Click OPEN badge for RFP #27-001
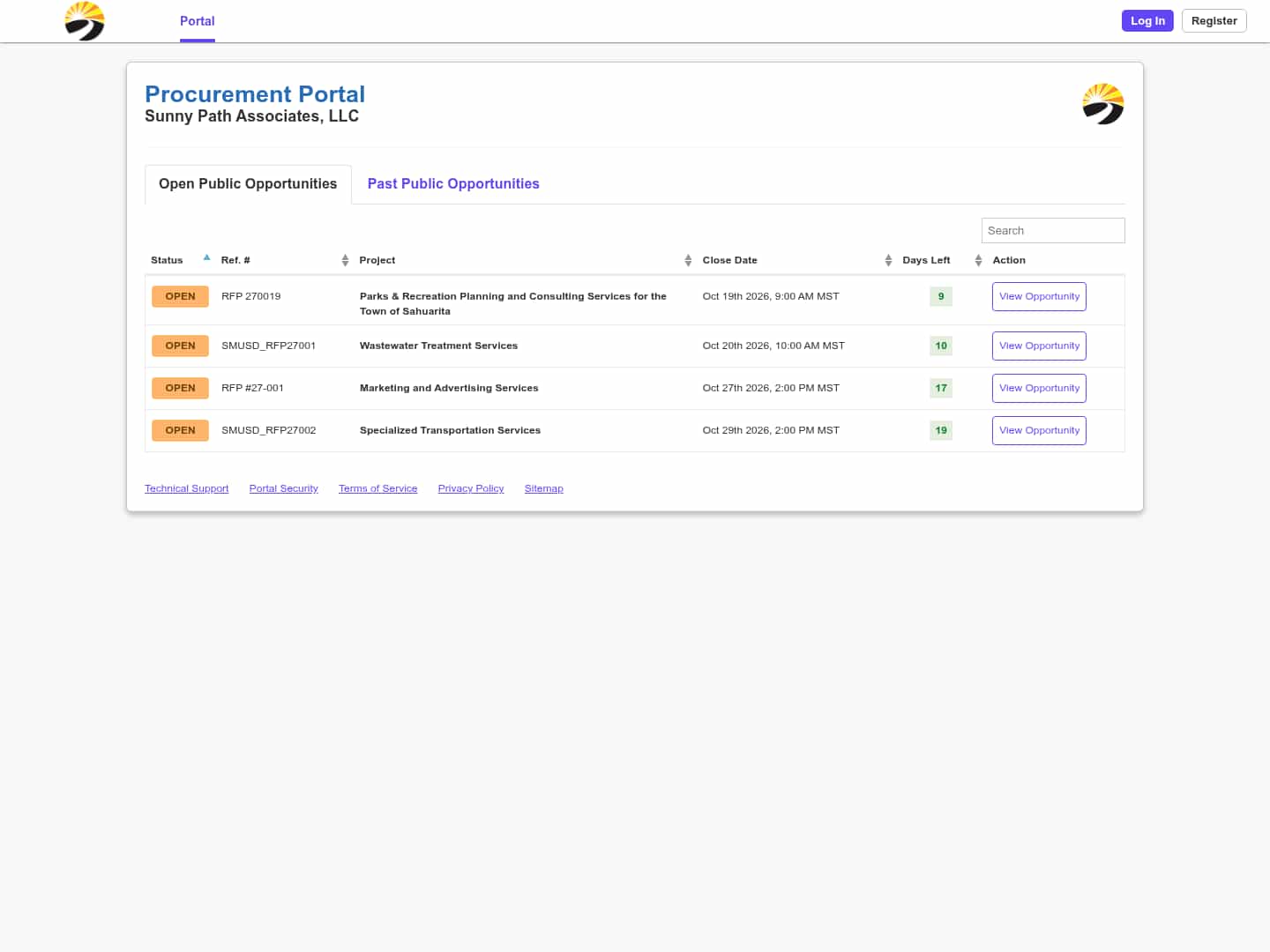The height and width of the screenshot is (952, 1270). [x=180, y=388]
